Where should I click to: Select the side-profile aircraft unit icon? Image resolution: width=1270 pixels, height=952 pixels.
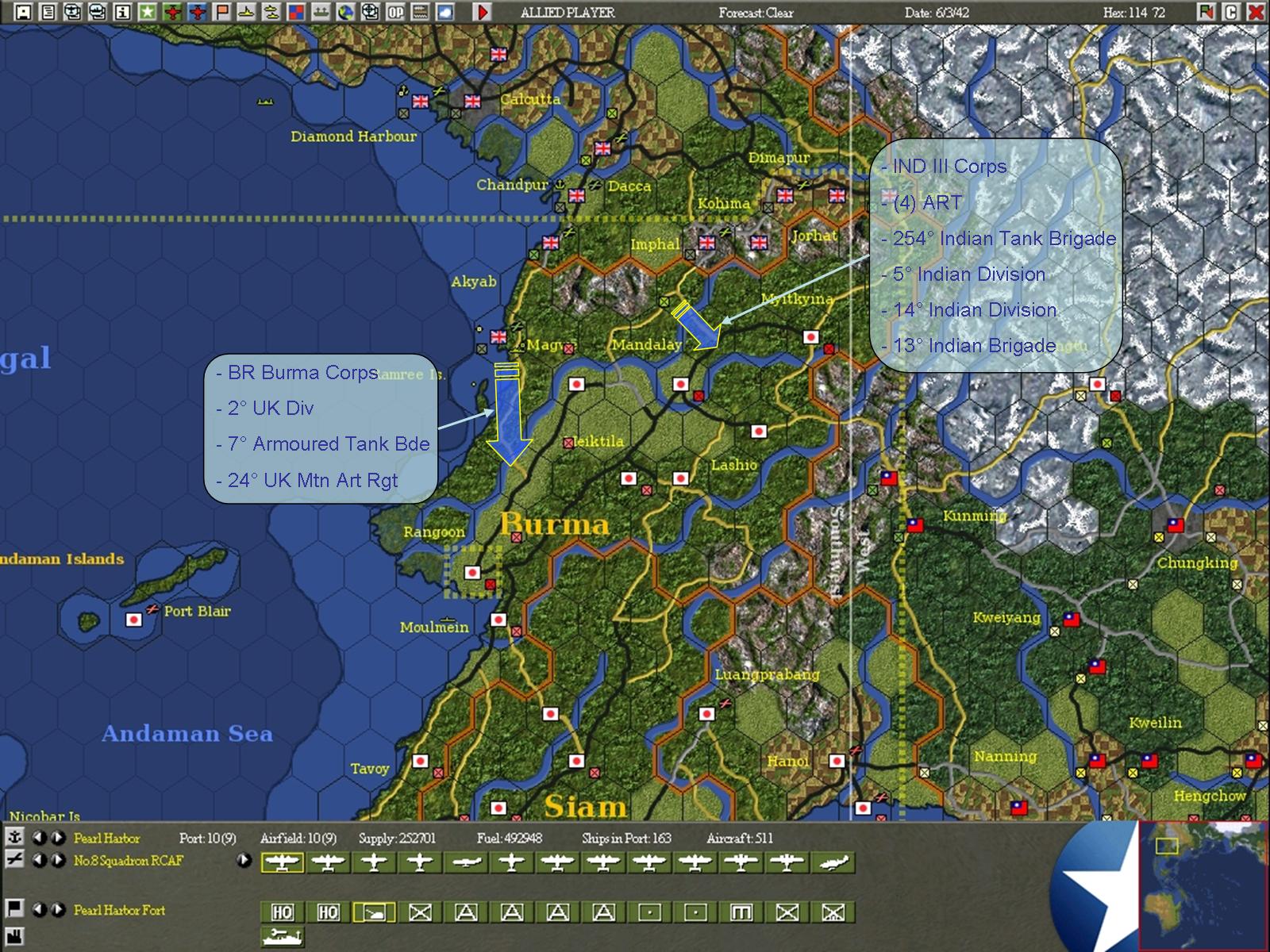(466, 862)
